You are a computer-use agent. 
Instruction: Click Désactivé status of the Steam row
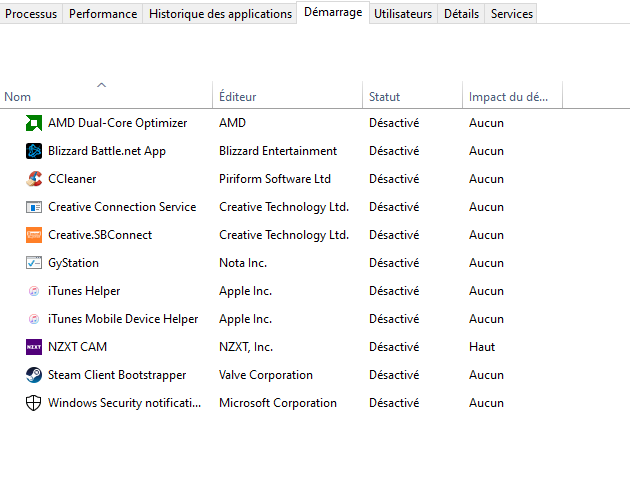tap(394, 375)
